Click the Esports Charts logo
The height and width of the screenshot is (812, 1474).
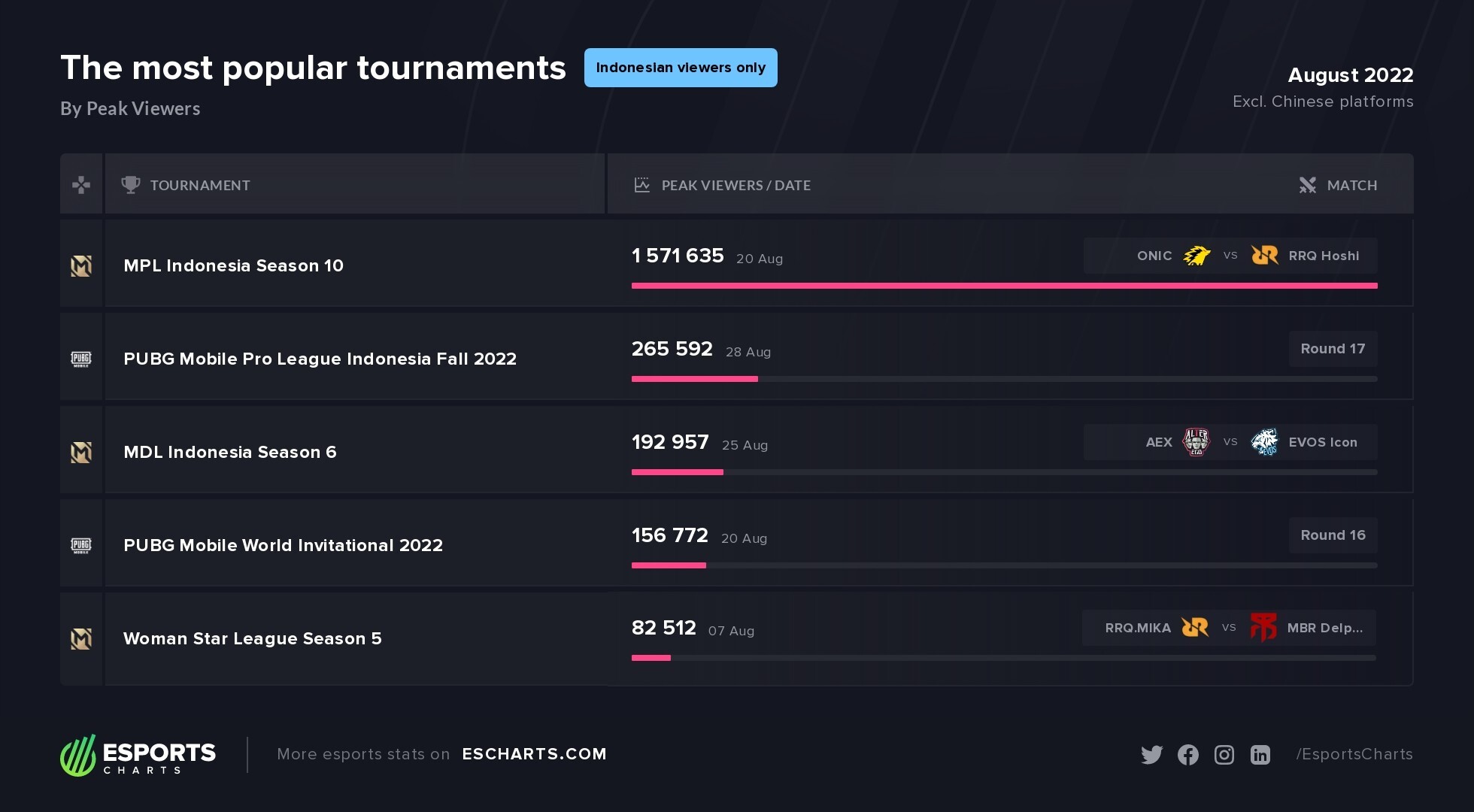click(138, 755)
